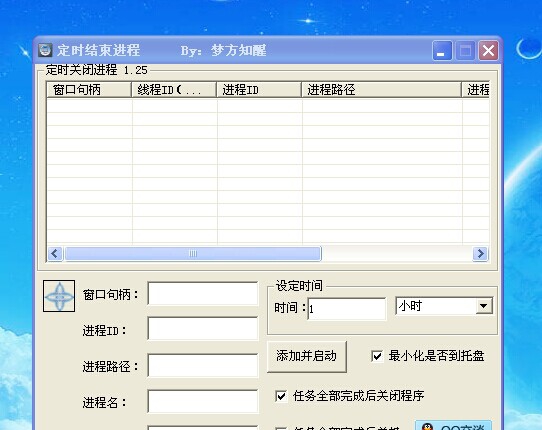Toggle 任务全部完成后关闭程序 checkbox
Screen dimensions: 542x430
[281, 396]
